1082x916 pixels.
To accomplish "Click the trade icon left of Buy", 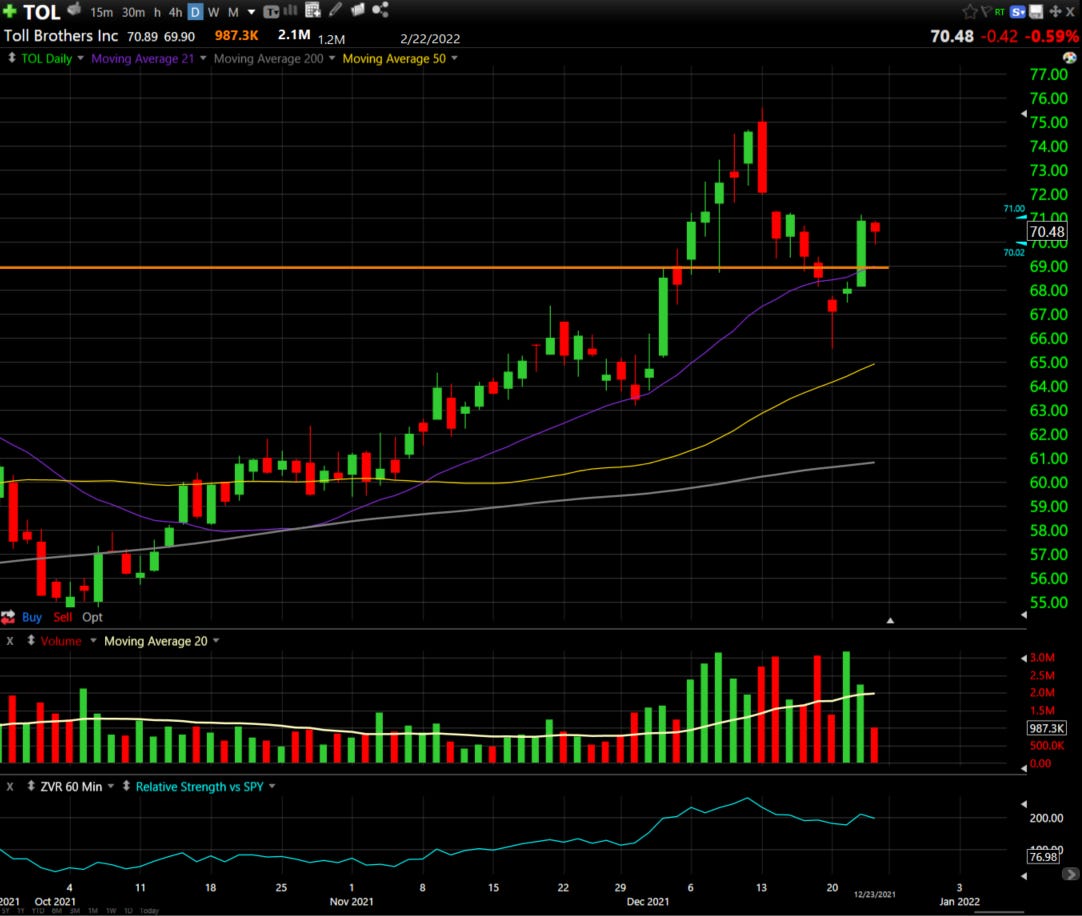I will coord(8,617).
